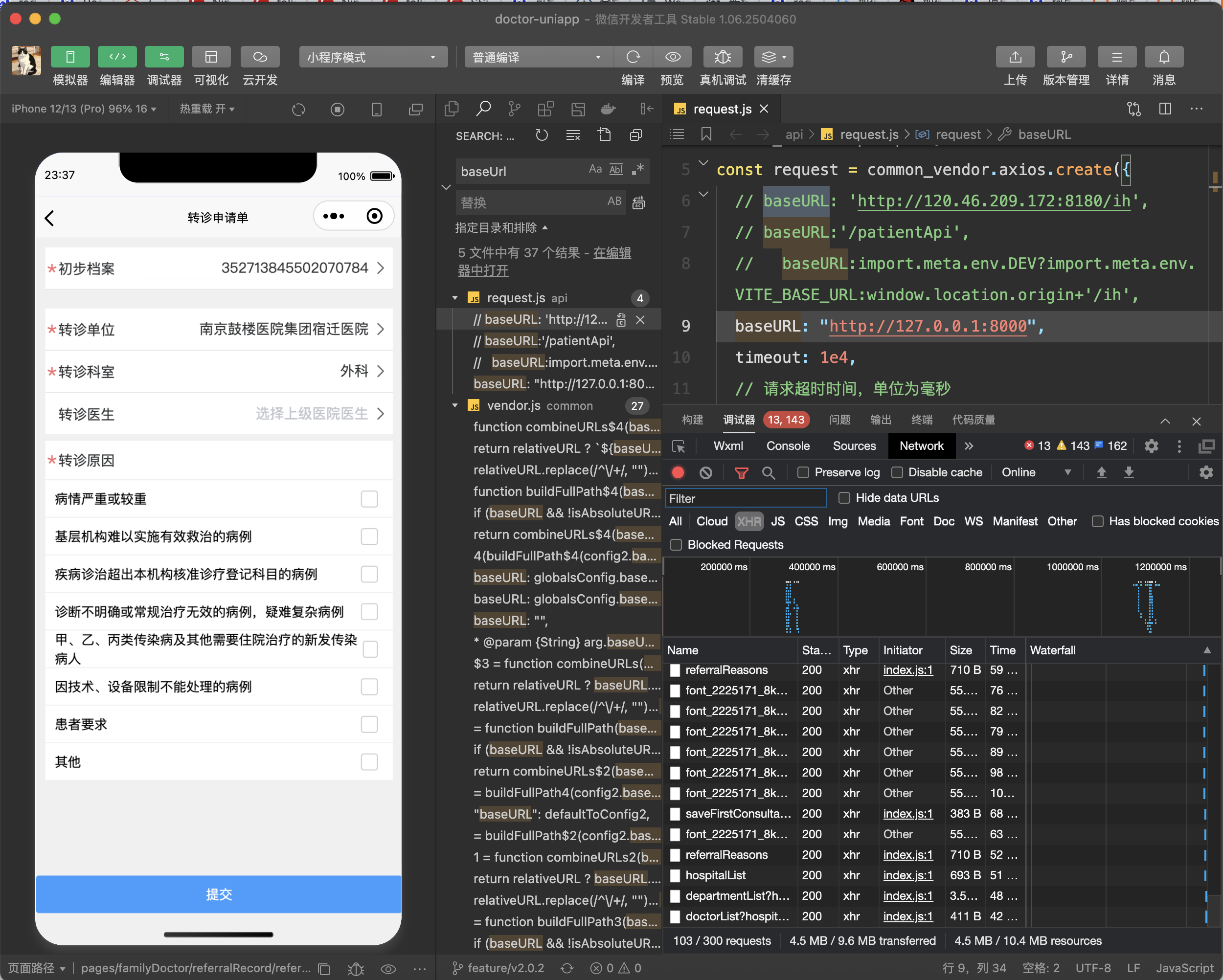Check 患者要求 reason checkbox
The image size is (1223, 980).
coord(369,724)
